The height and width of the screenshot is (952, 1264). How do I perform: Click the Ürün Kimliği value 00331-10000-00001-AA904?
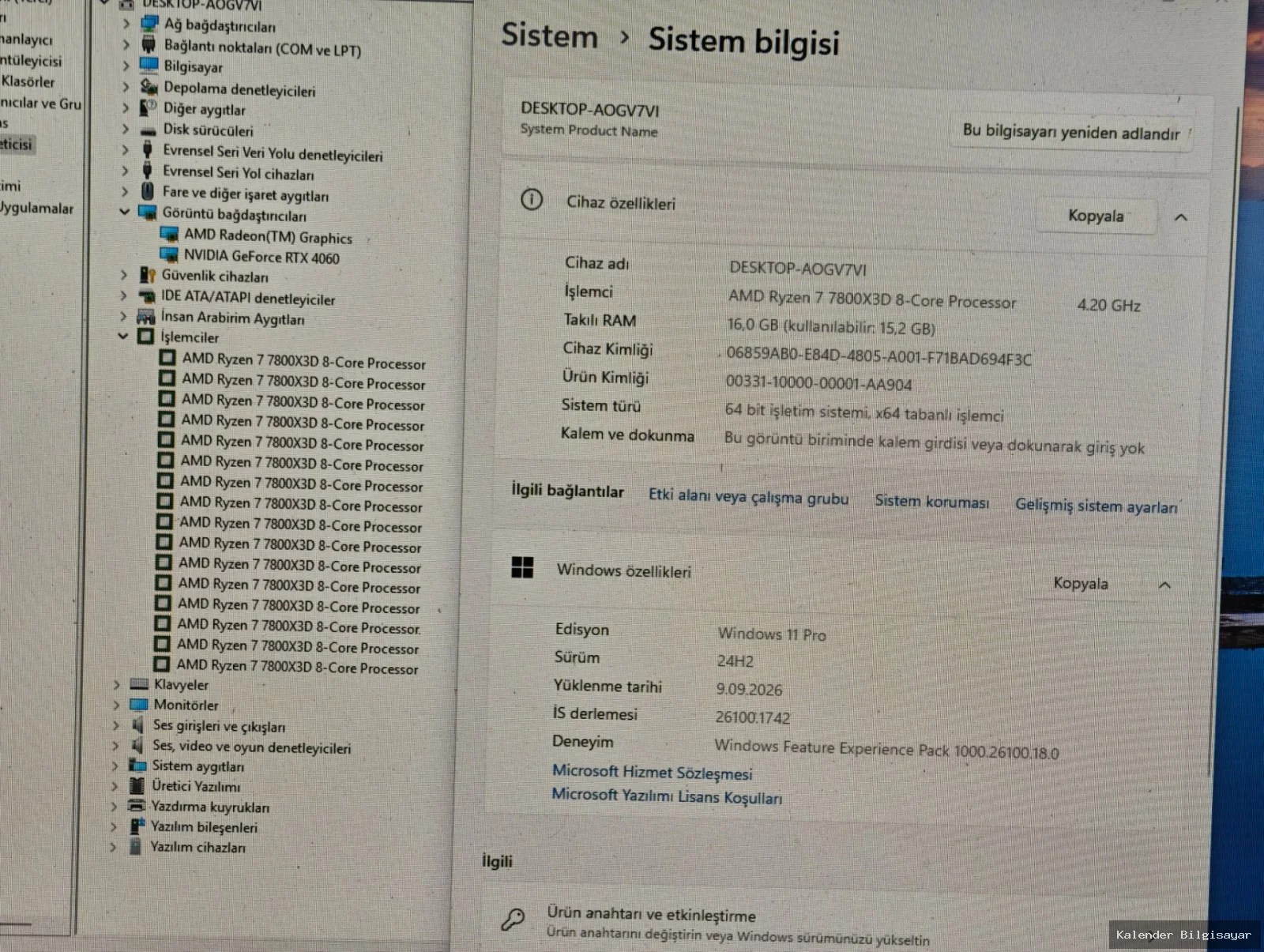819,383
